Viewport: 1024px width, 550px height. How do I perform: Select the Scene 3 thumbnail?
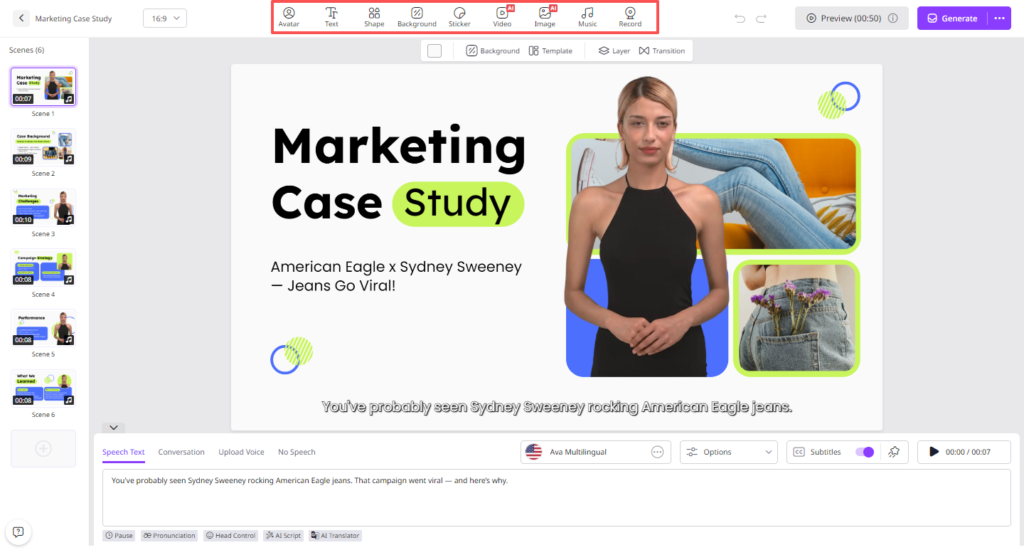click(43, 207)
